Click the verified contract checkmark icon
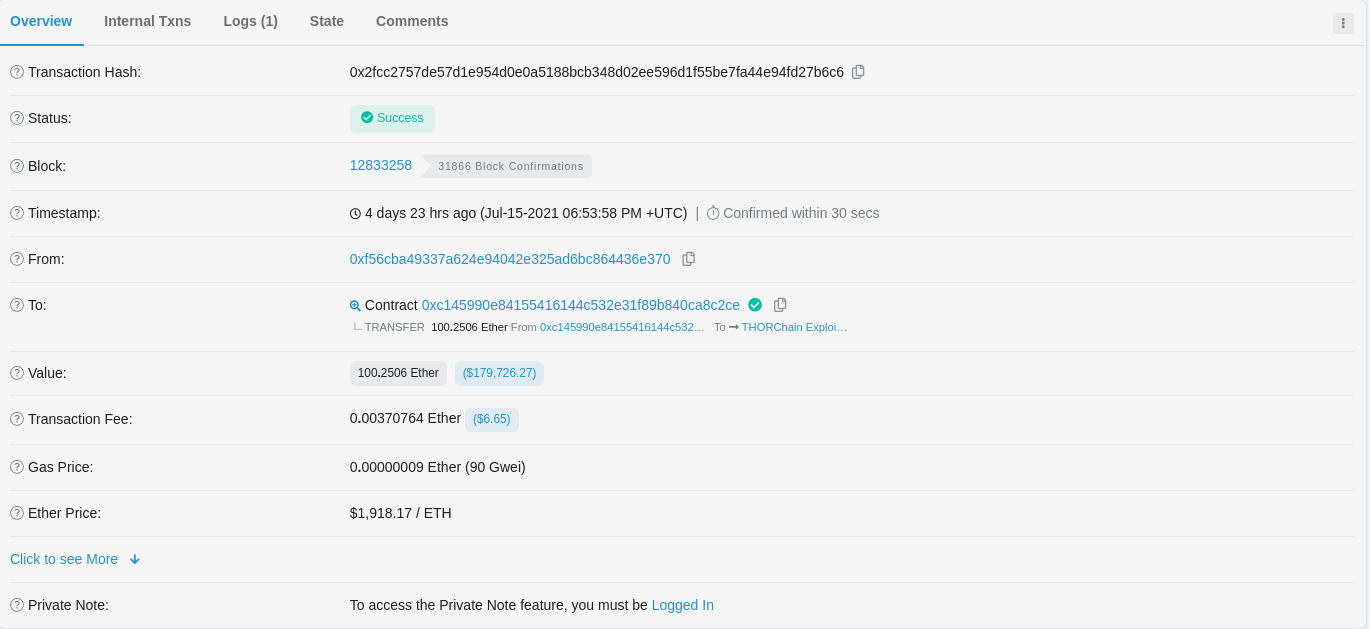1370x629 pixels. click(x=755, y=305)
